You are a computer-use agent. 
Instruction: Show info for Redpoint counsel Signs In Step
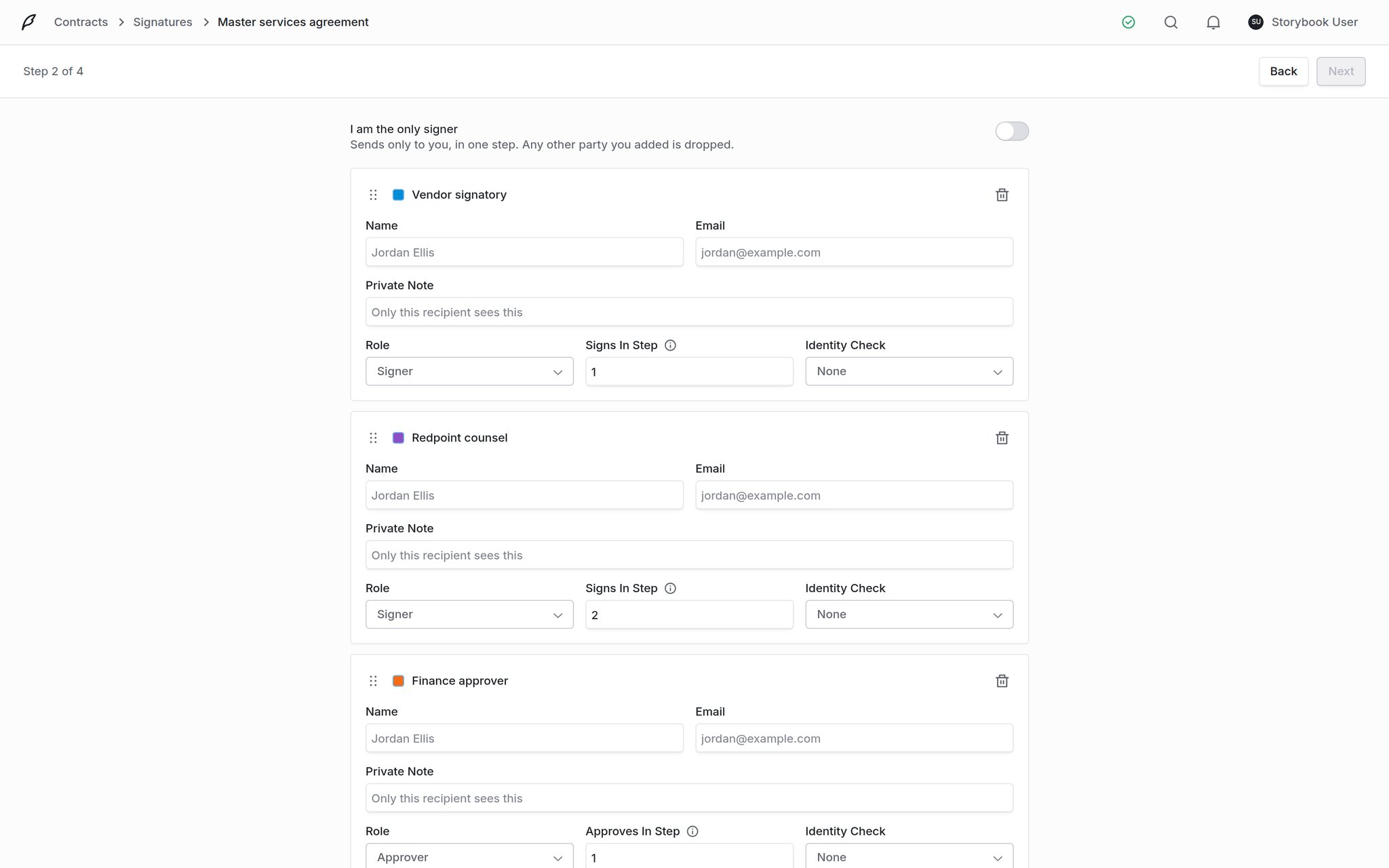670,588
